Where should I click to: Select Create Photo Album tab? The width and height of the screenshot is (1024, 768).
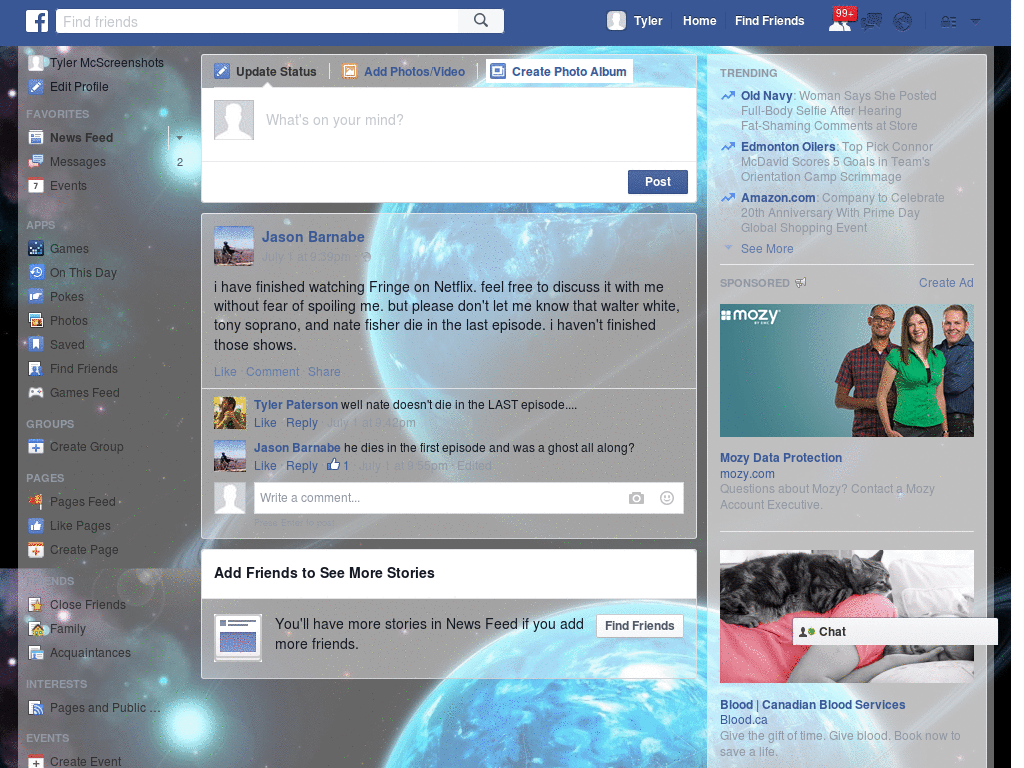(559, 71)
